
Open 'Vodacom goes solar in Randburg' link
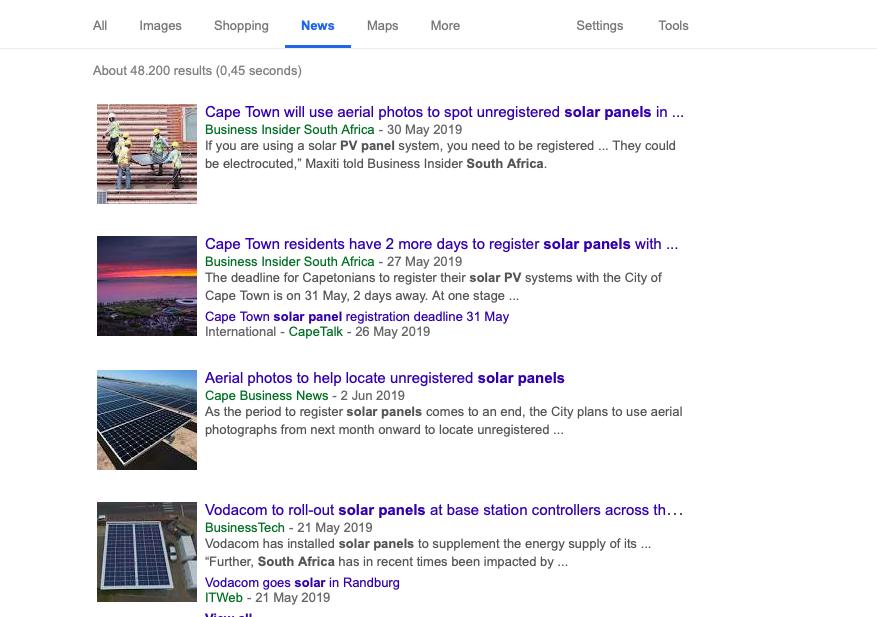(302, 583)
